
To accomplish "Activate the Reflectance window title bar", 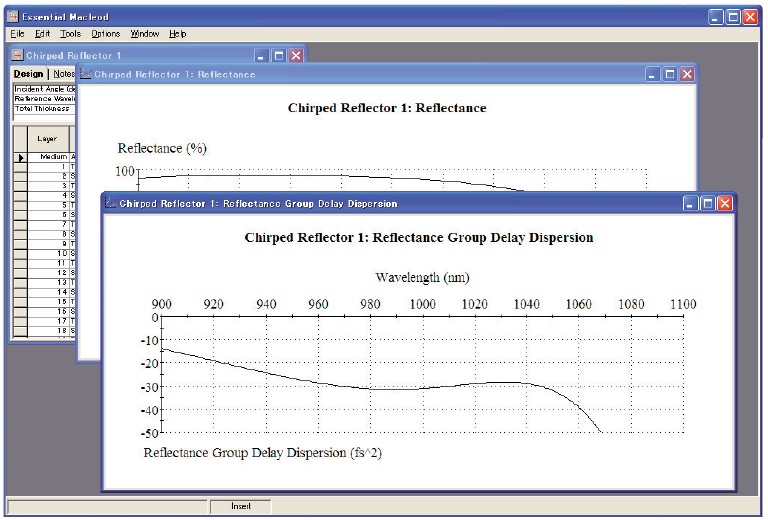I will tap(400, 74).
